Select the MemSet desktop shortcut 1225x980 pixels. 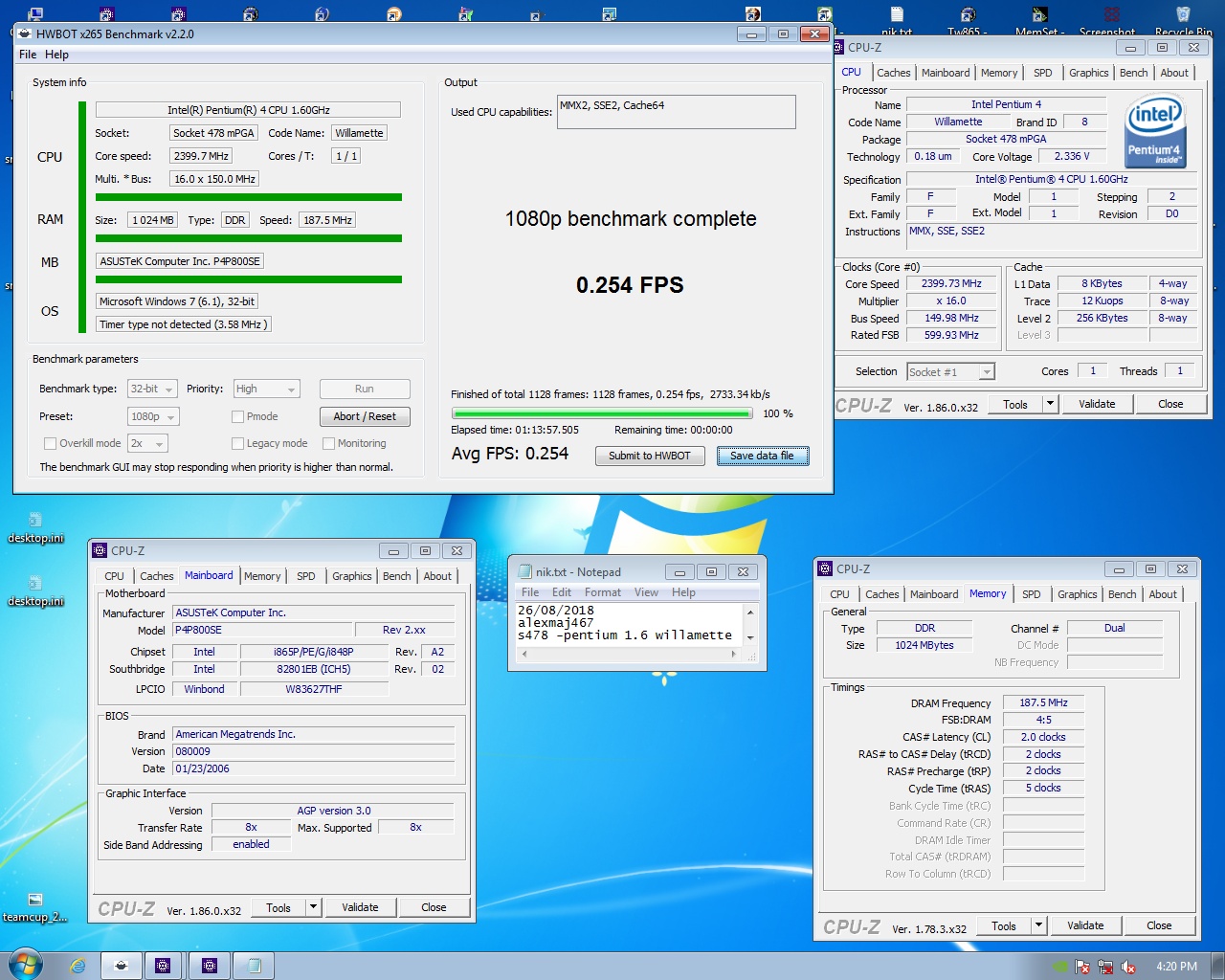1039,21
